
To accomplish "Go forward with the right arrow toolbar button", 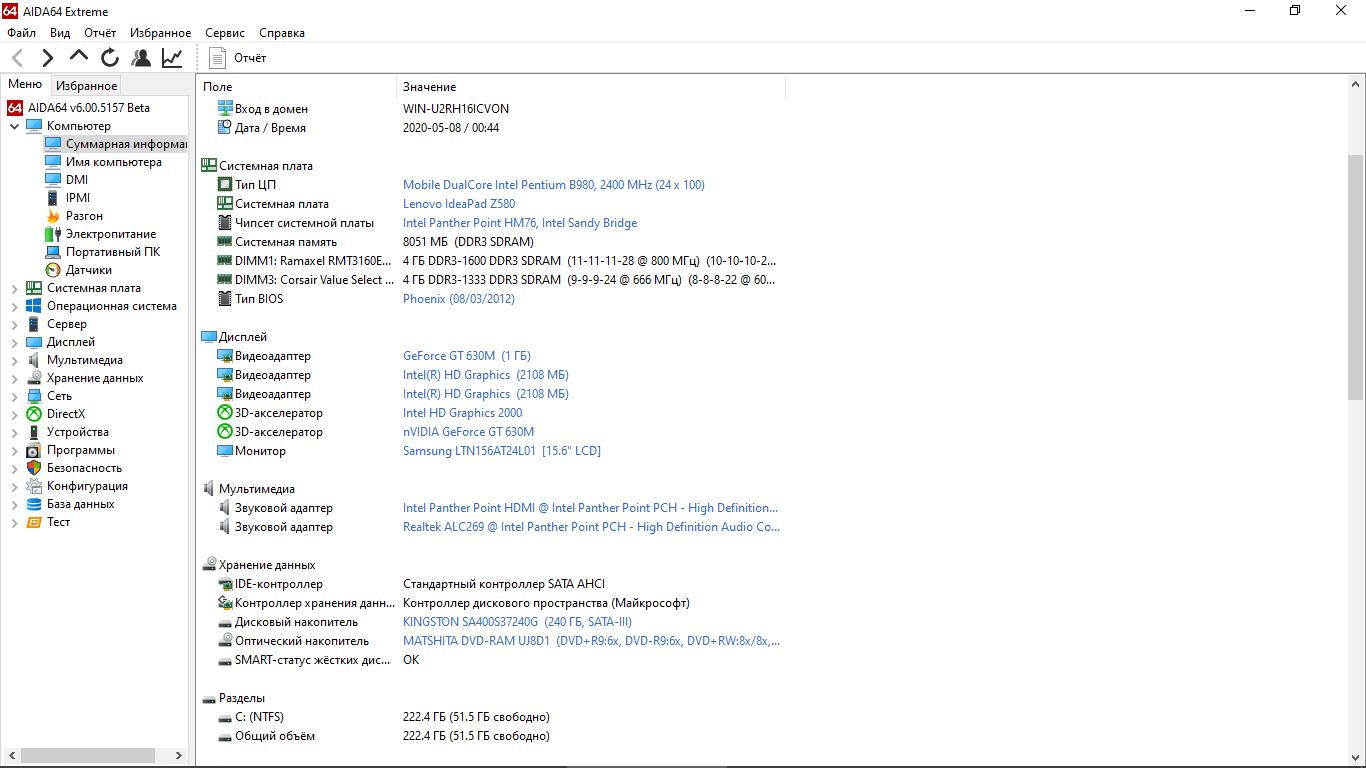I will (x=48, y=58).
